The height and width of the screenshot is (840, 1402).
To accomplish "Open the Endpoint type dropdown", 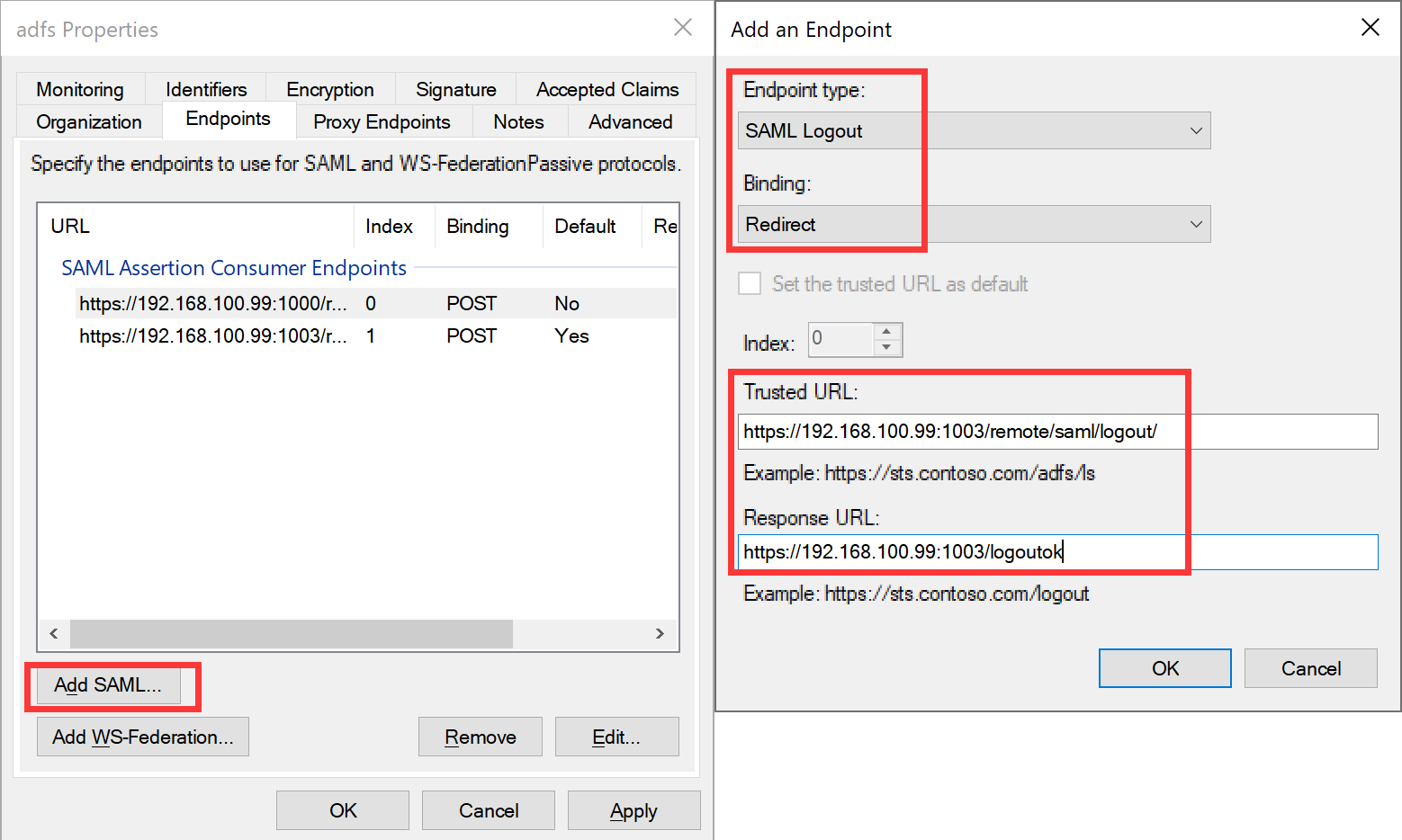I will [974, 130].
